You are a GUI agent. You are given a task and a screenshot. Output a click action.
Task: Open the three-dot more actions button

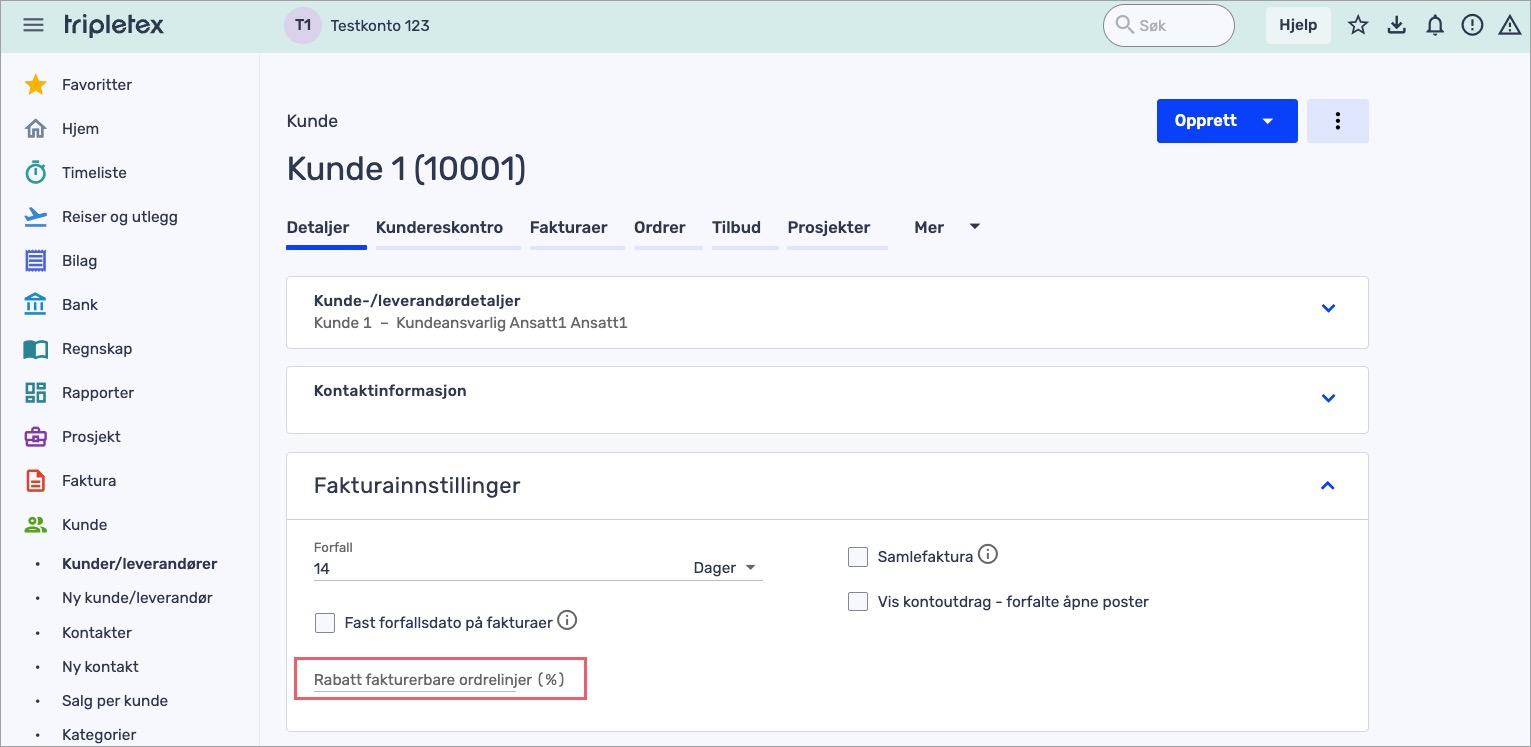point(1338,121)
